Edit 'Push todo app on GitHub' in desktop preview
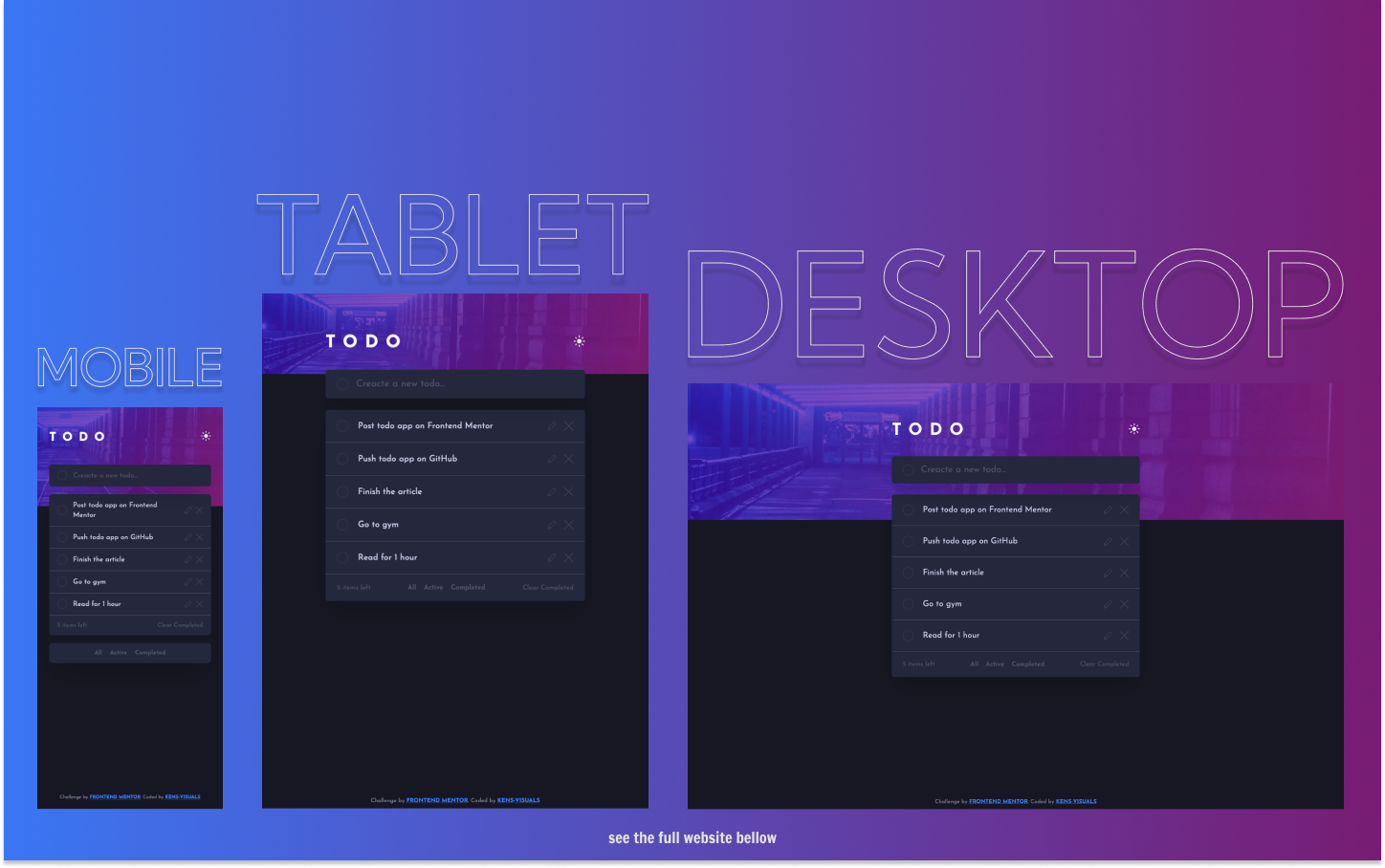Screen dimensions: 1385x868 point(1108,542)
